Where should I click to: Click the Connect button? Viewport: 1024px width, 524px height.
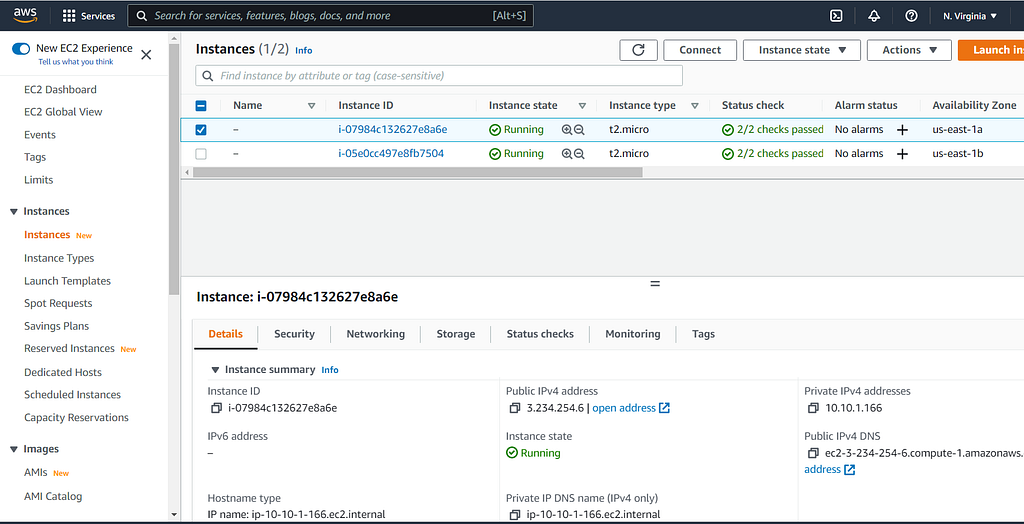[x=700, y=50]
